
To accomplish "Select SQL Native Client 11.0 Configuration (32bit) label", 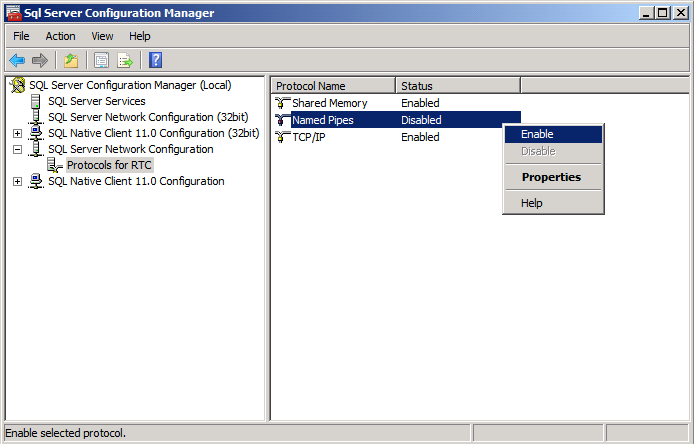I will 154,133.
